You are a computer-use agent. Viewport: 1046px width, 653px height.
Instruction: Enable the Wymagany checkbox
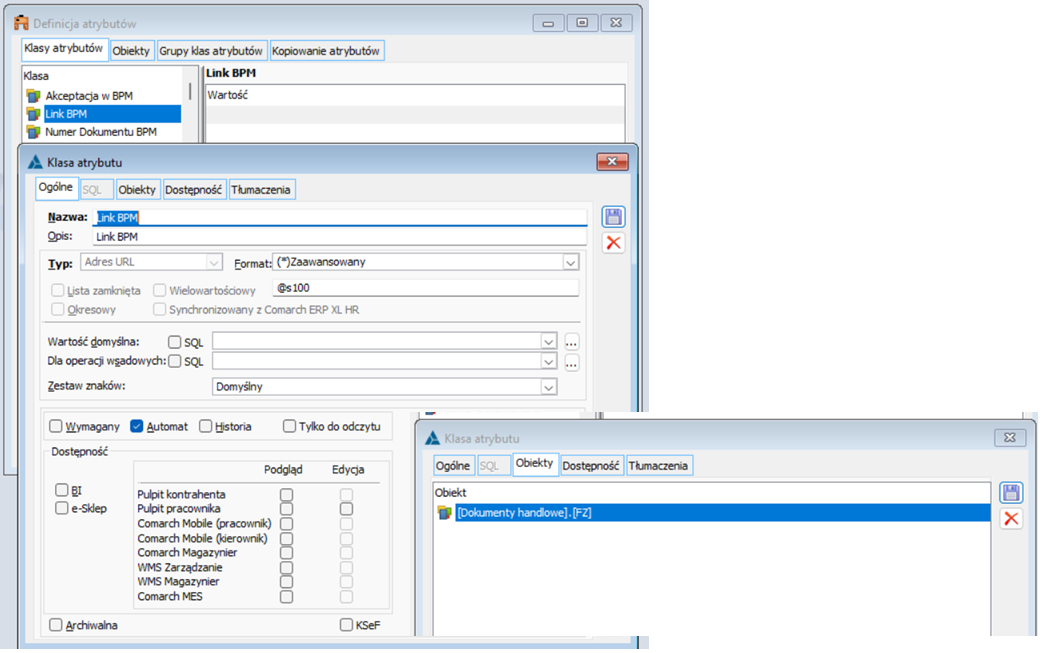click(56, 426)
